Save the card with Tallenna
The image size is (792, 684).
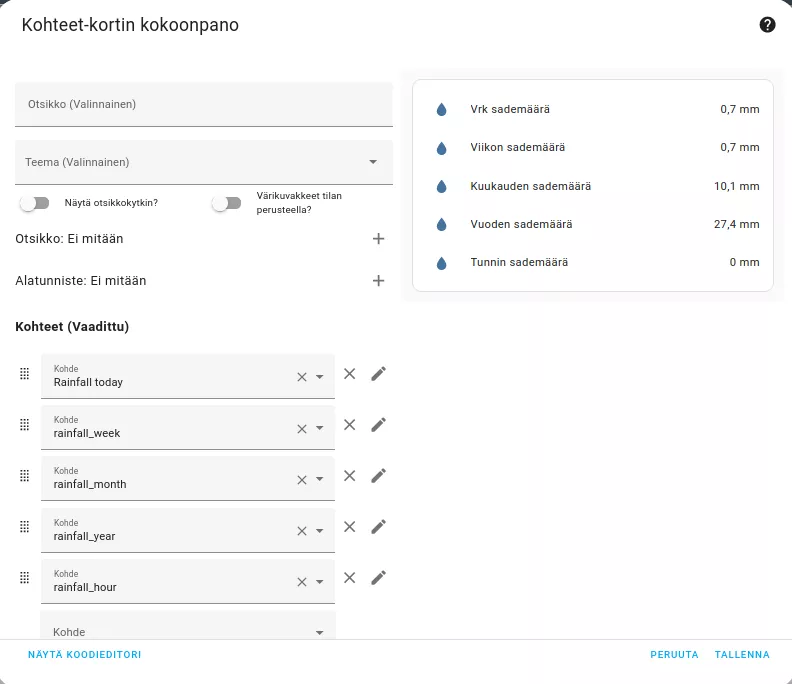tap(742, 655)
